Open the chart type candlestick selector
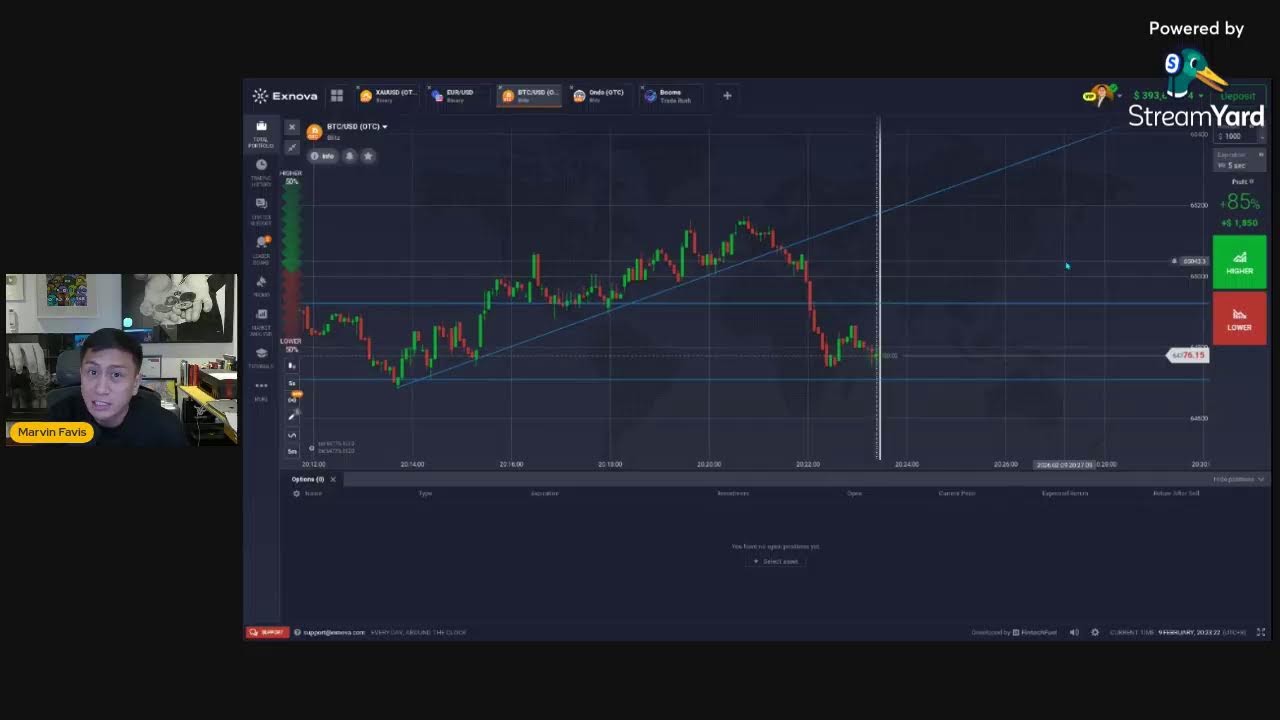 (292, 366)
